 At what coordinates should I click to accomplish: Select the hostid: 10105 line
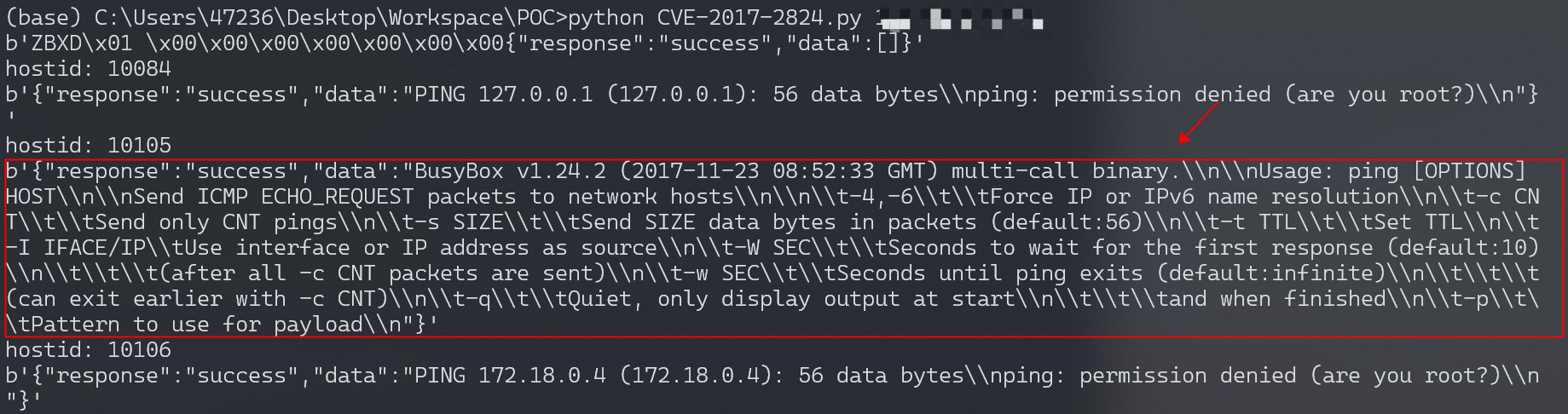pyautogui.click(x=88, y=146)
